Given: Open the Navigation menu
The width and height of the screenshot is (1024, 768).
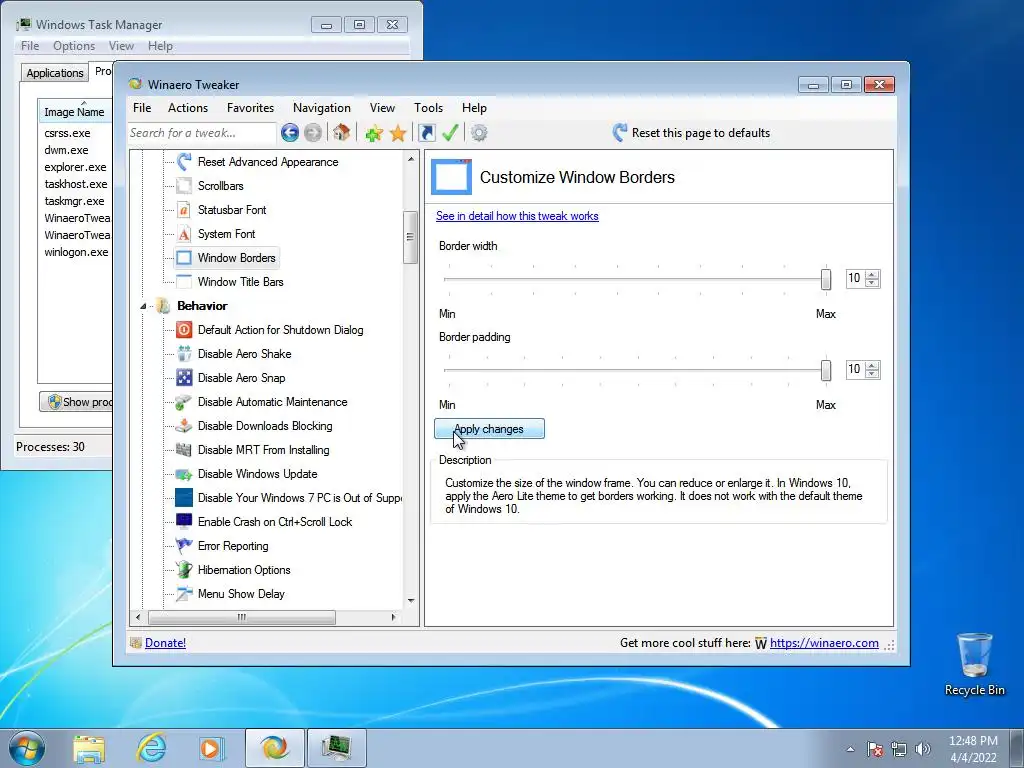Looking at the screenshot, I should coord(321,108).
